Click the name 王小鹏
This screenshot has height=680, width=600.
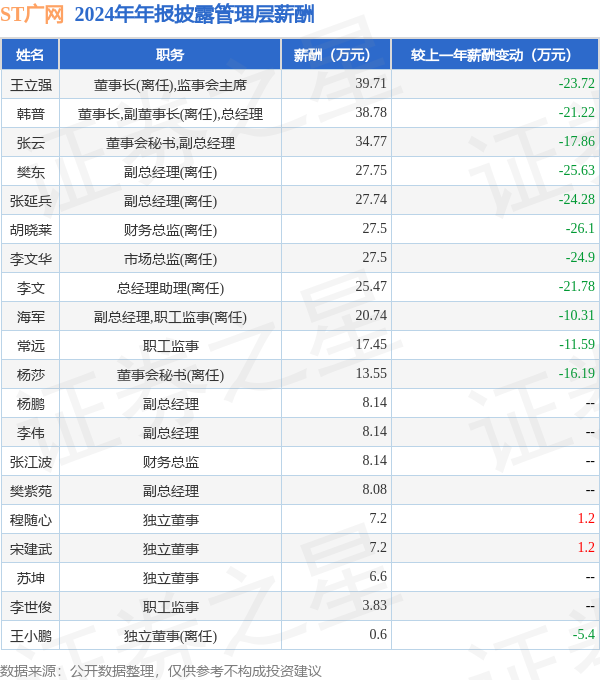pos(31,636)
